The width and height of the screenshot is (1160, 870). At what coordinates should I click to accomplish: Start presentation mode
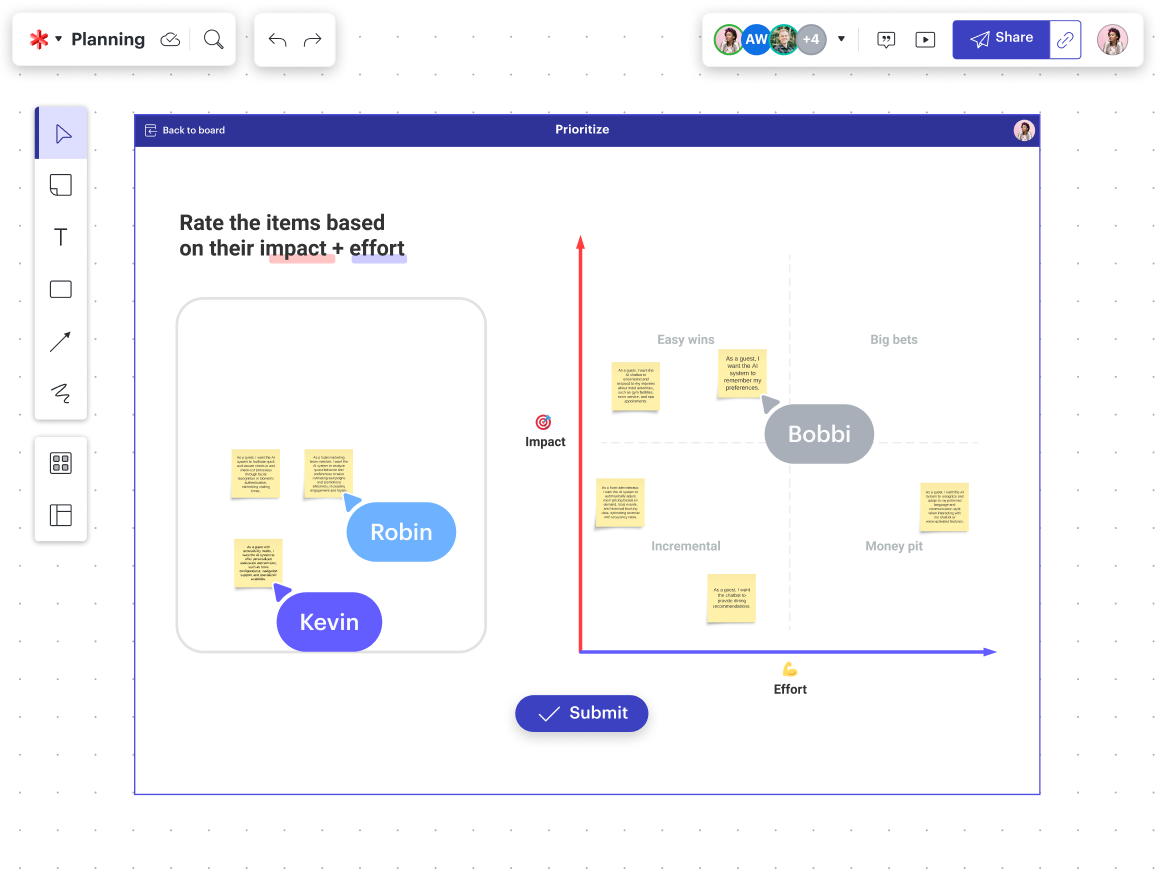[926, 40]
